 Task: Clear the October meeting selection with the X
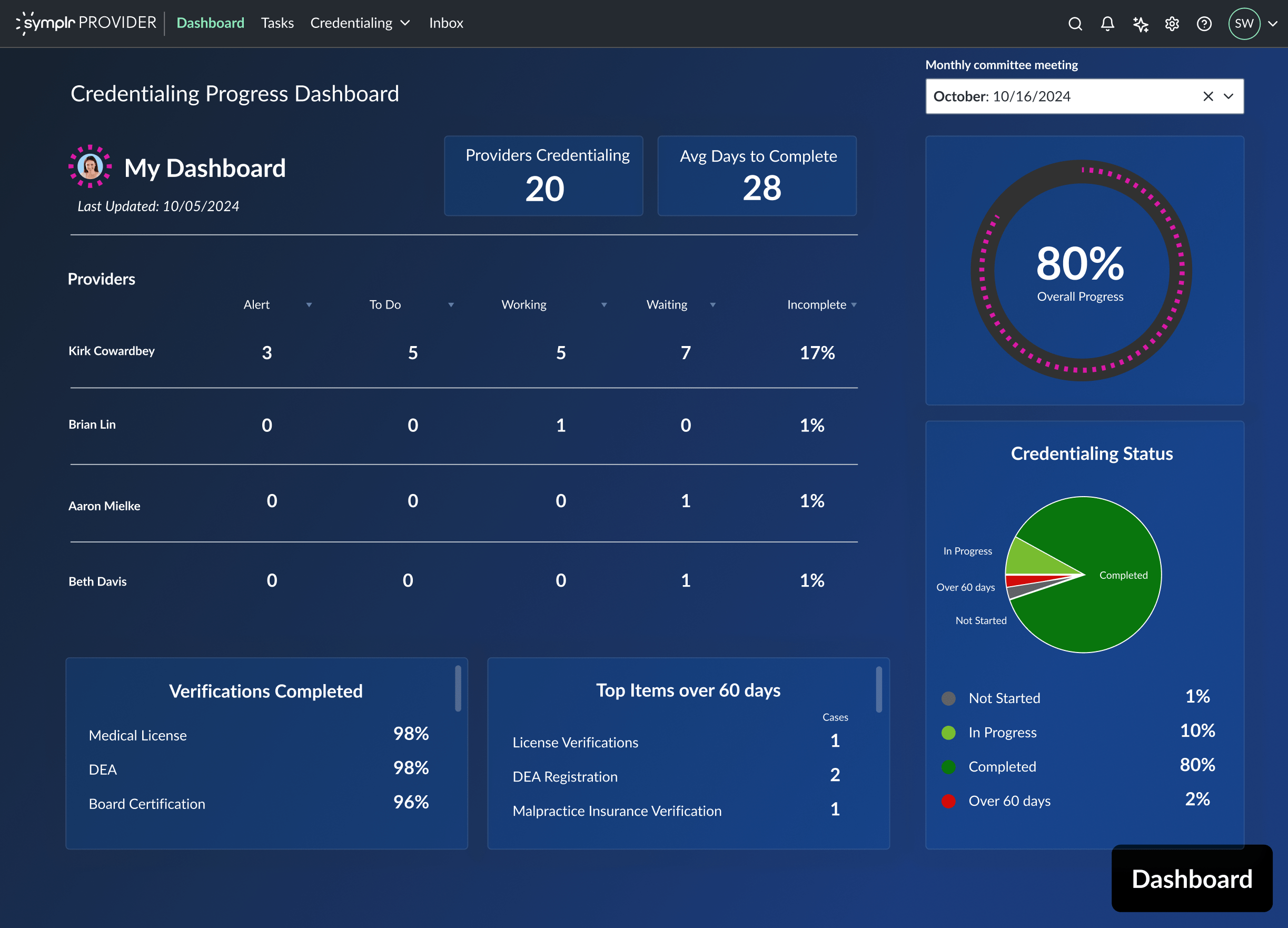click(x=1207, y=96)
